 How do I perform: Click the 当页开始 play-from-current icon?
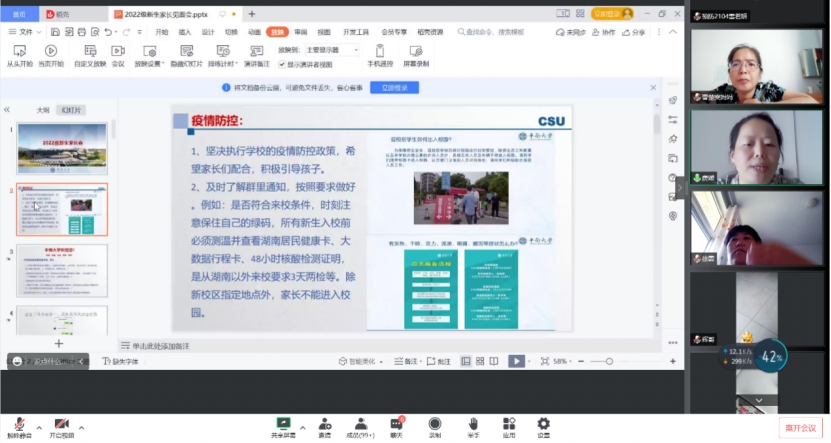[x=51, y=50]
